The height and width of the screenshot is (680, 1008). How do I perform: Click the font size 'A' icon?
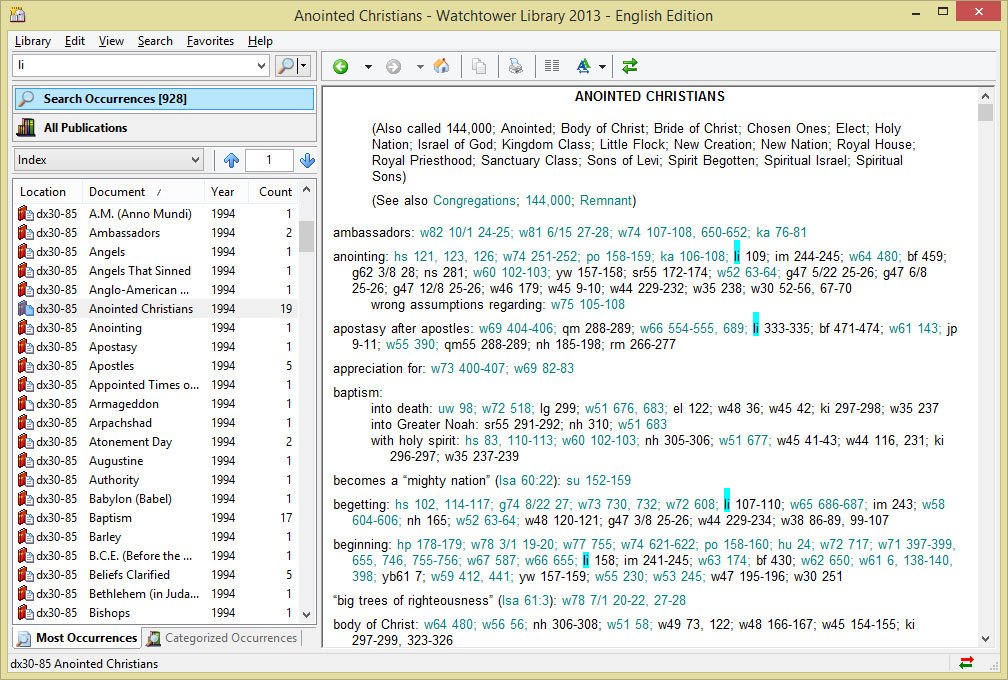(583, 66)
